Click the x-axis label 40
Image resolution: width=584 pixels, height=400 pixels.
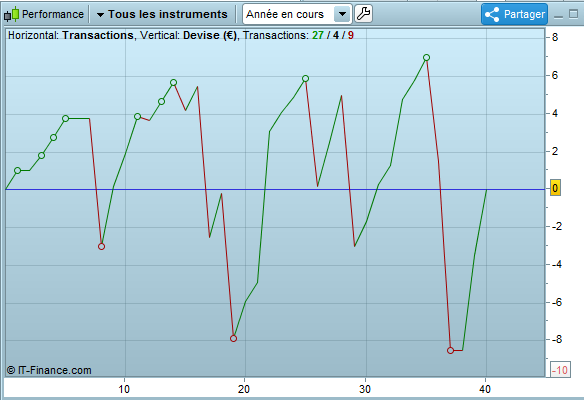coord(485,389)
